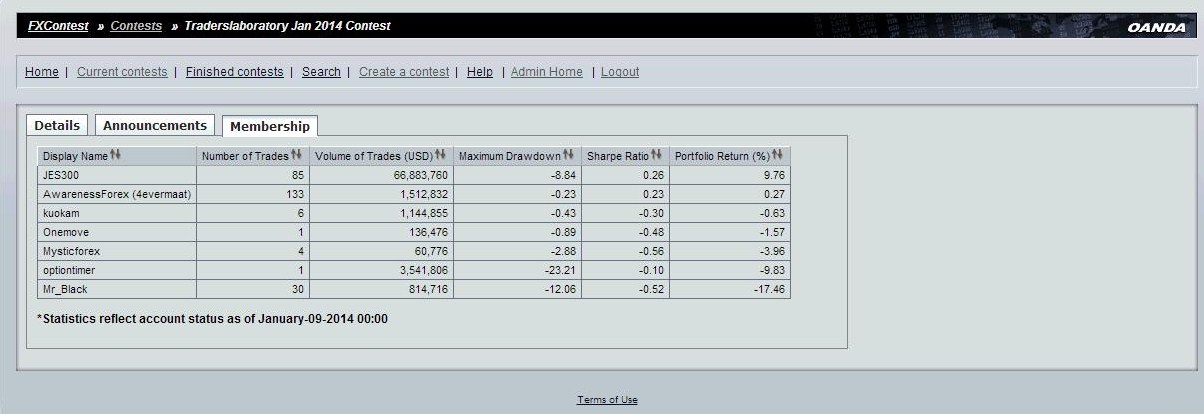Image resolution: width=1204 pixels, height=414 pixels.
Task: Click the -9.83 portfolio return value
Action: click(x=770, y=270)
